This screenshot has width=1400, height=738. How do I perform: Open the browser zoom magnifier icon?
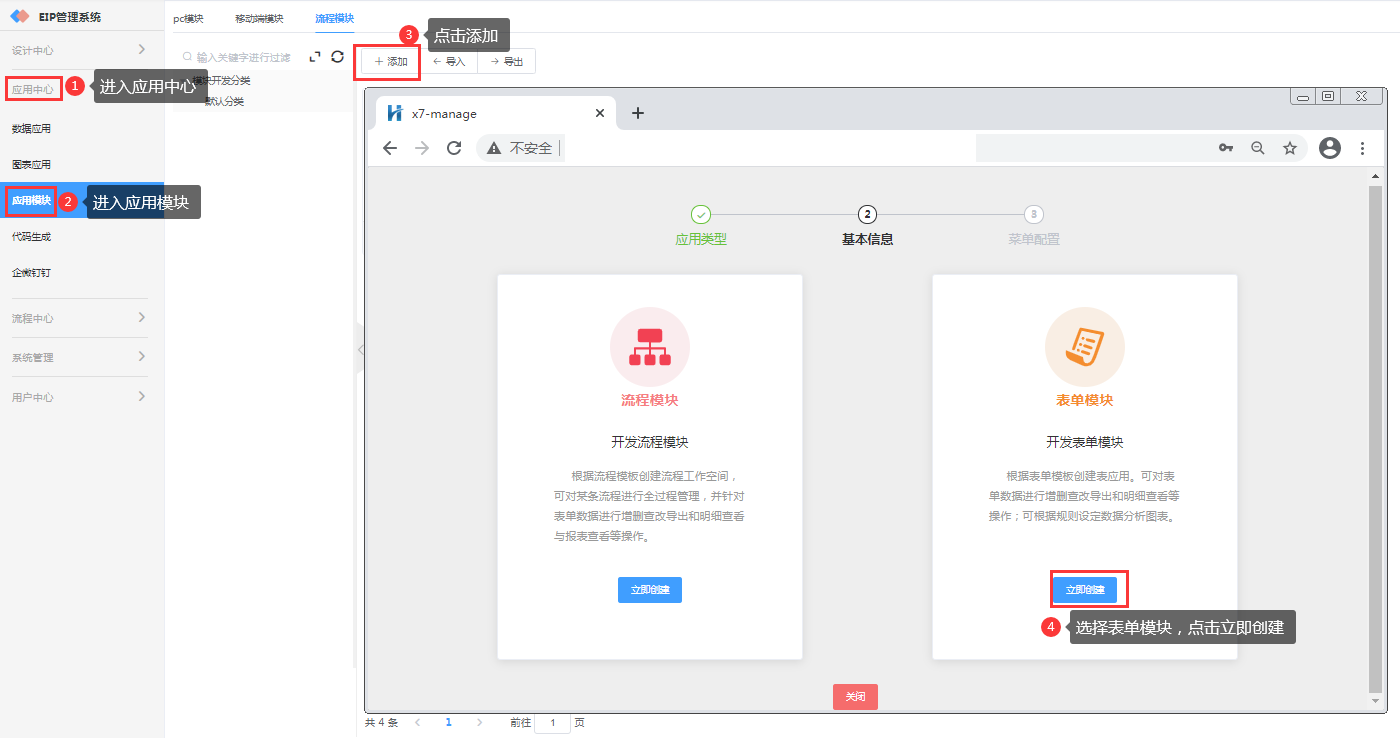[x=1258, y=148]
